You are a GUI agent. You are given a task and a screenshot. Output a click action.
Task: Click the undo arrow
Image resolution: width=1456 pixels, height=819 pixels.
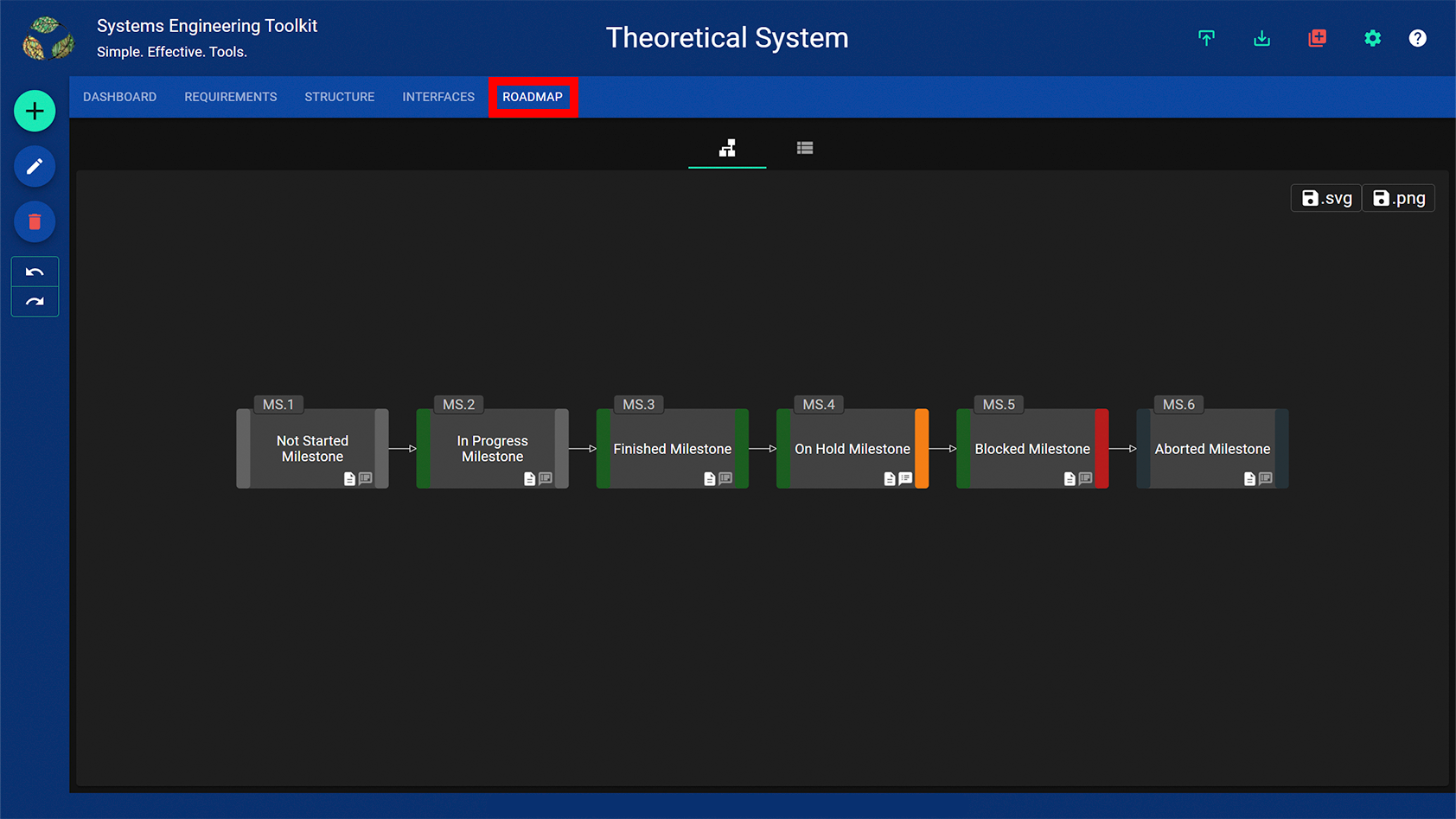click(35, 272)
